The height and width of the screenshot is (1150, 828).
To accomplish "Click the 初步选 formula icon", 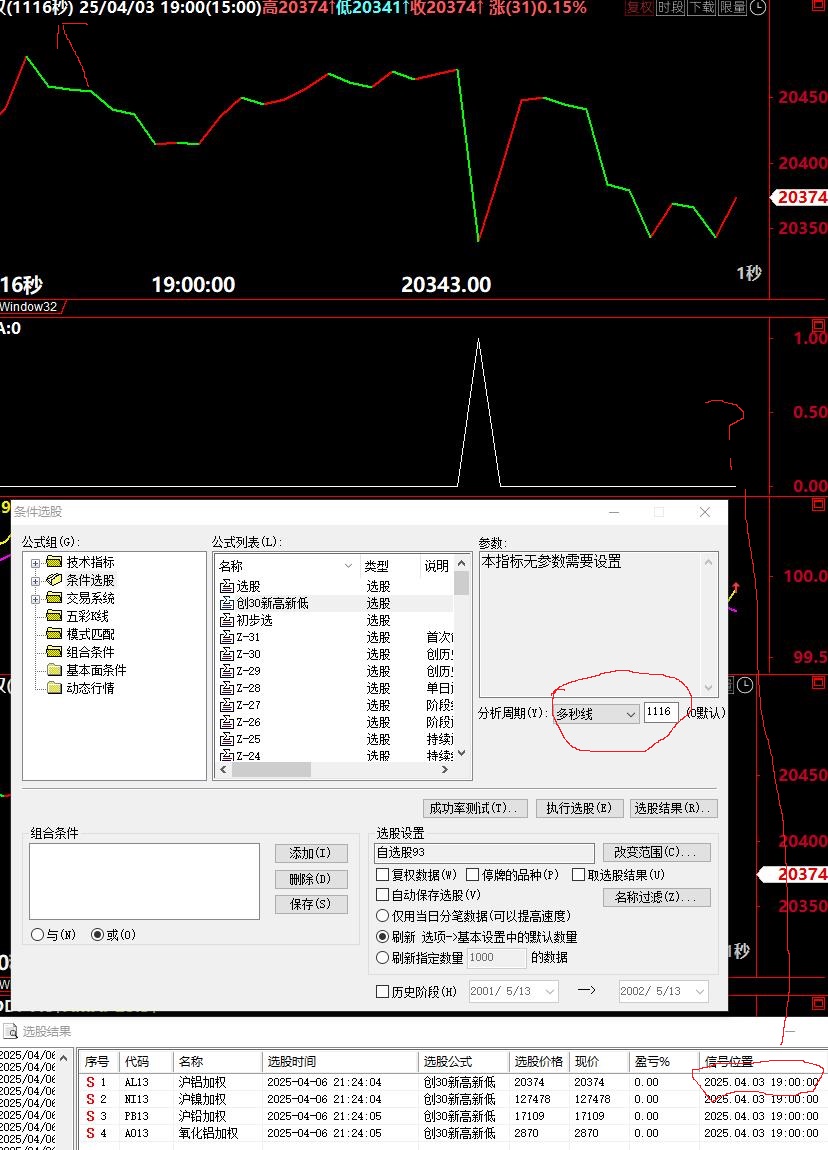I will [226, 620].
